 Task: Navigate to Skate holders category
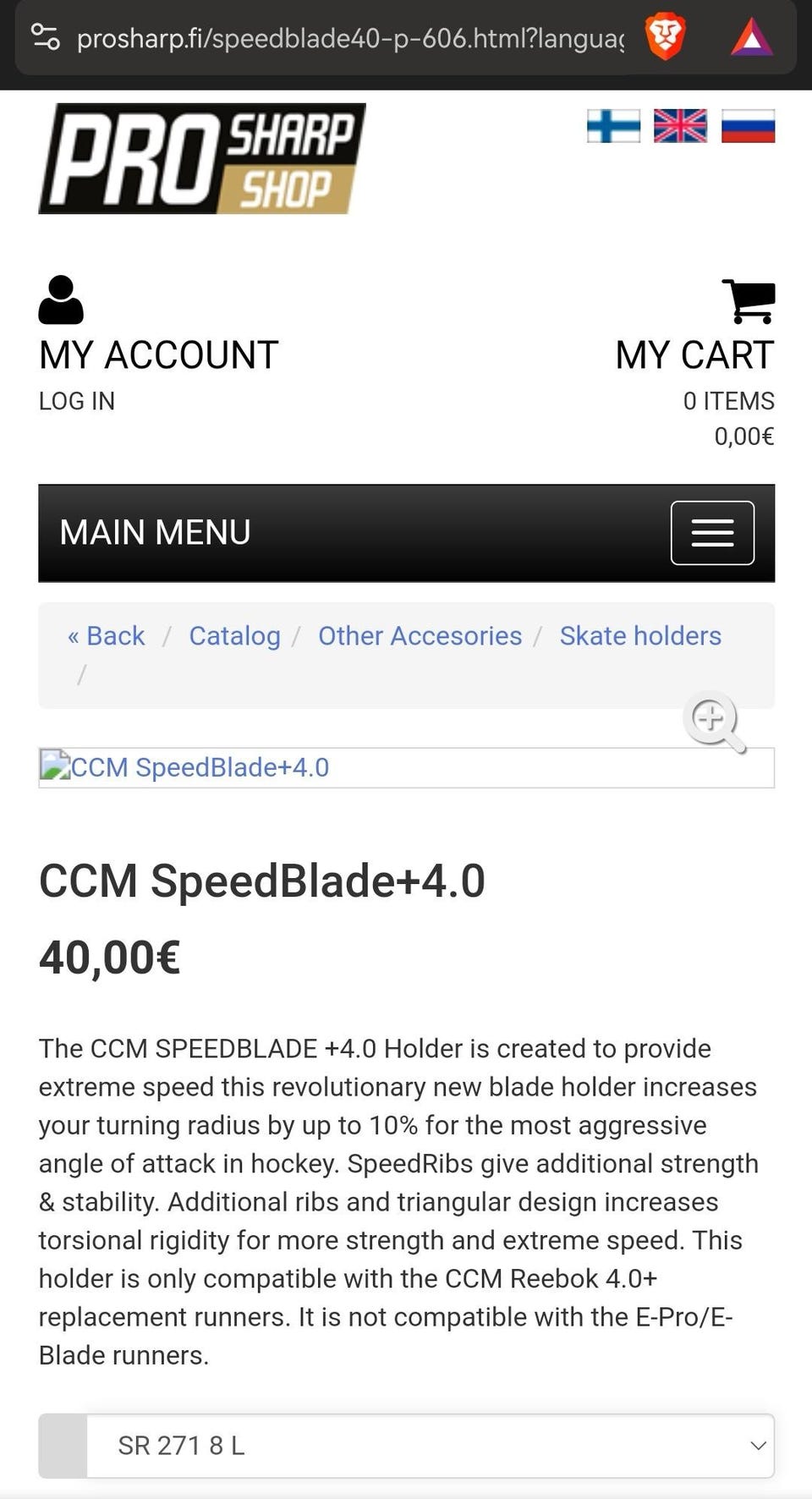pos(640,636)
